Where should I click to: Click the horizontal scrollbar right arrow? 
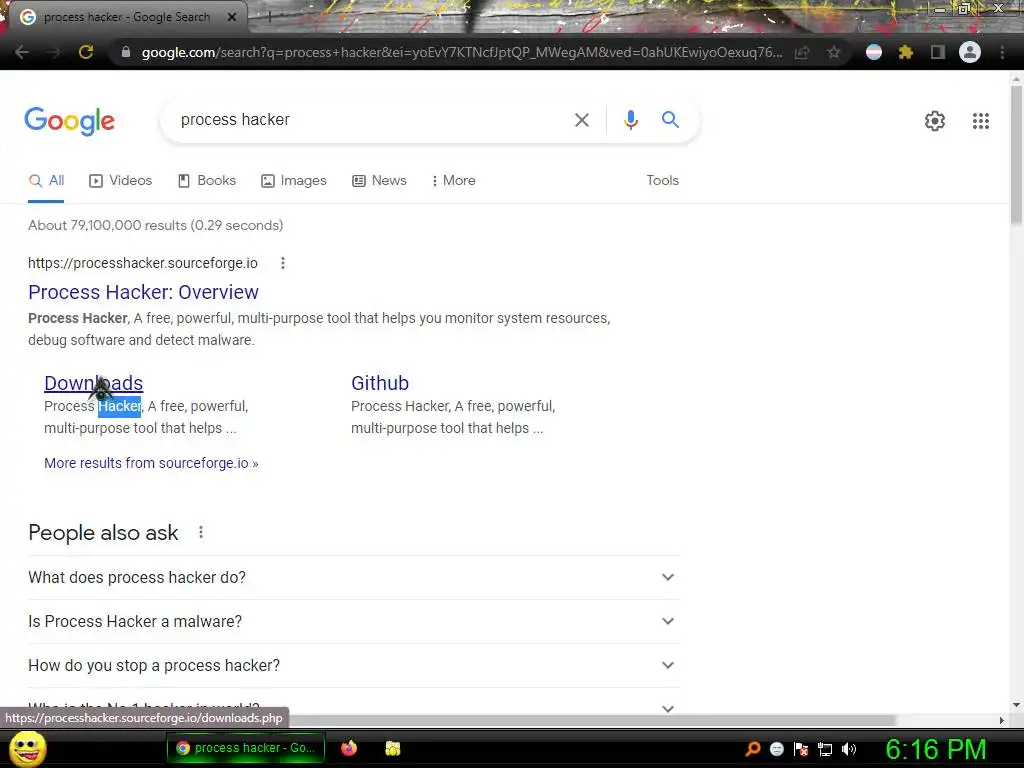tap(1002, 720)
